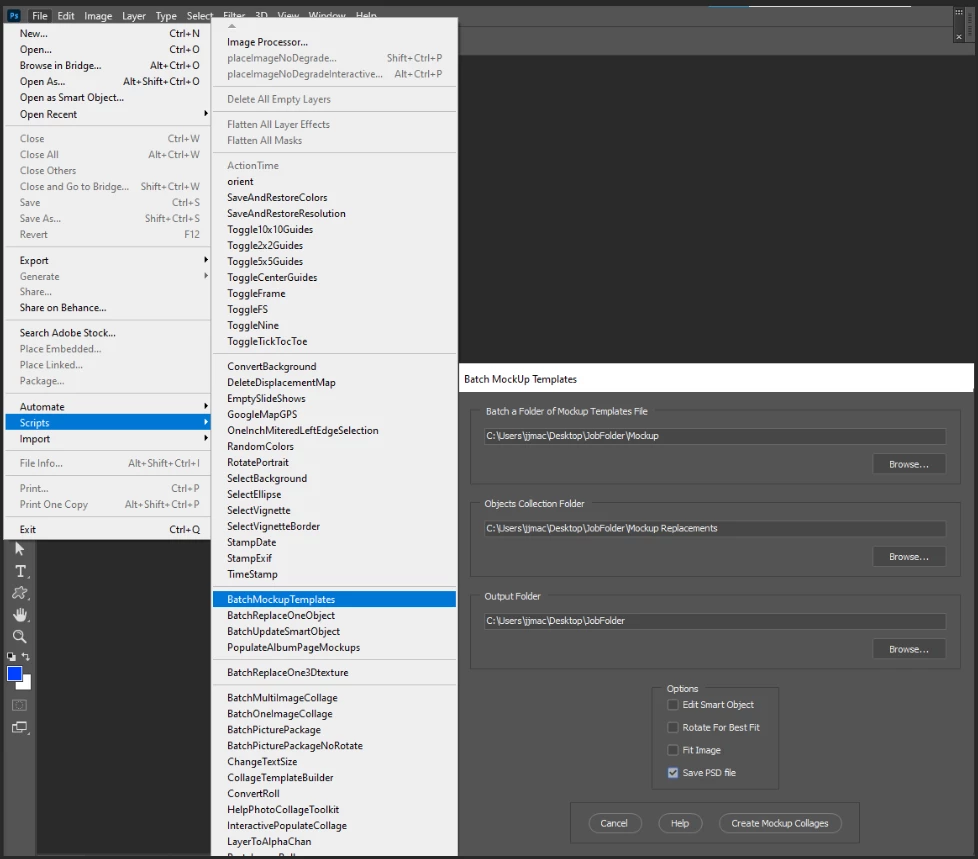Click the panel grip dots icon

[959, 12]
